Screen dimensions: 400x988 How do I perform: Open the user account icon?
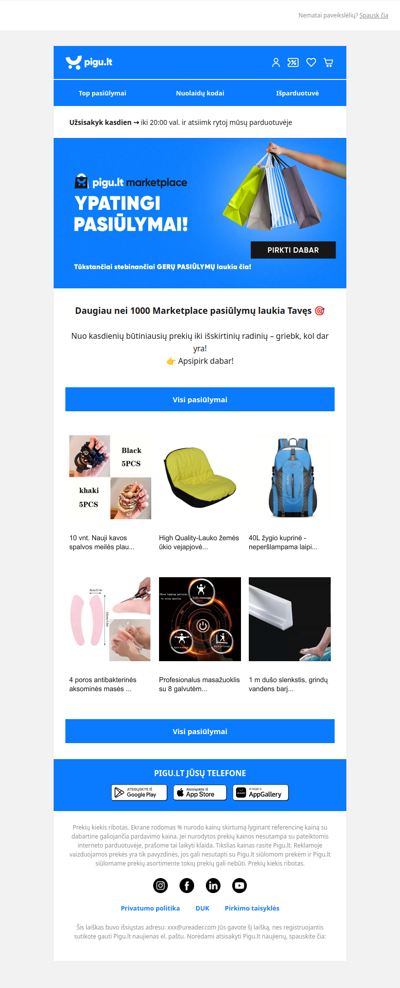pos(275,62)
